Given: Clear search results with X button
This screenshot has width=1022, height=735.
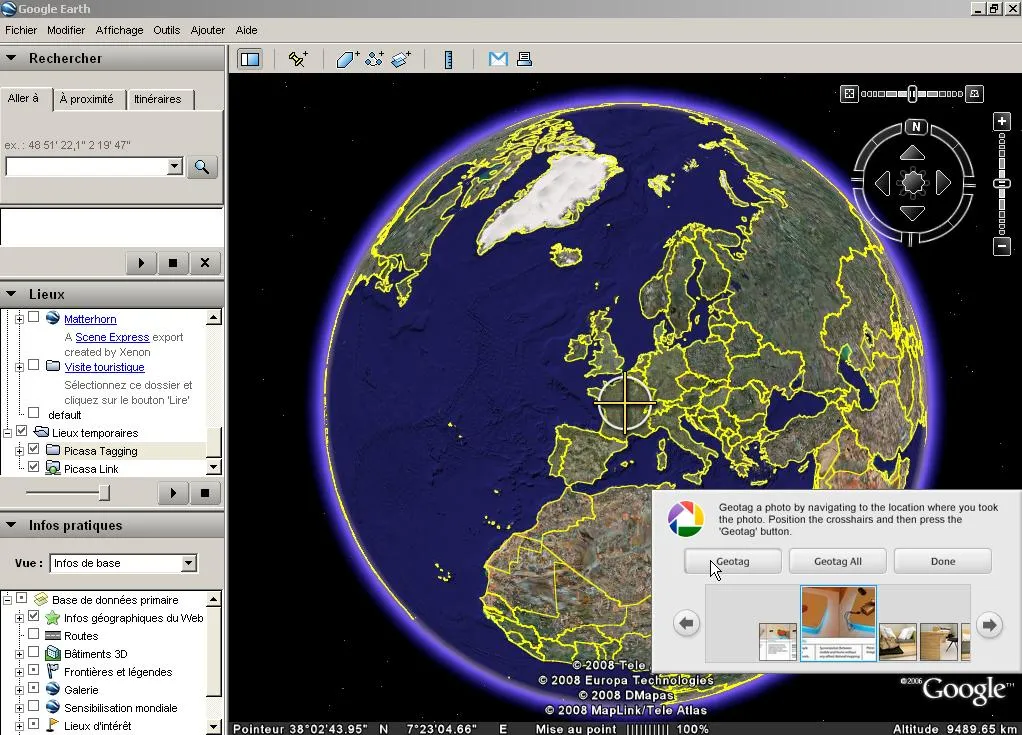Looking at the screenshot, I should 205,263.
